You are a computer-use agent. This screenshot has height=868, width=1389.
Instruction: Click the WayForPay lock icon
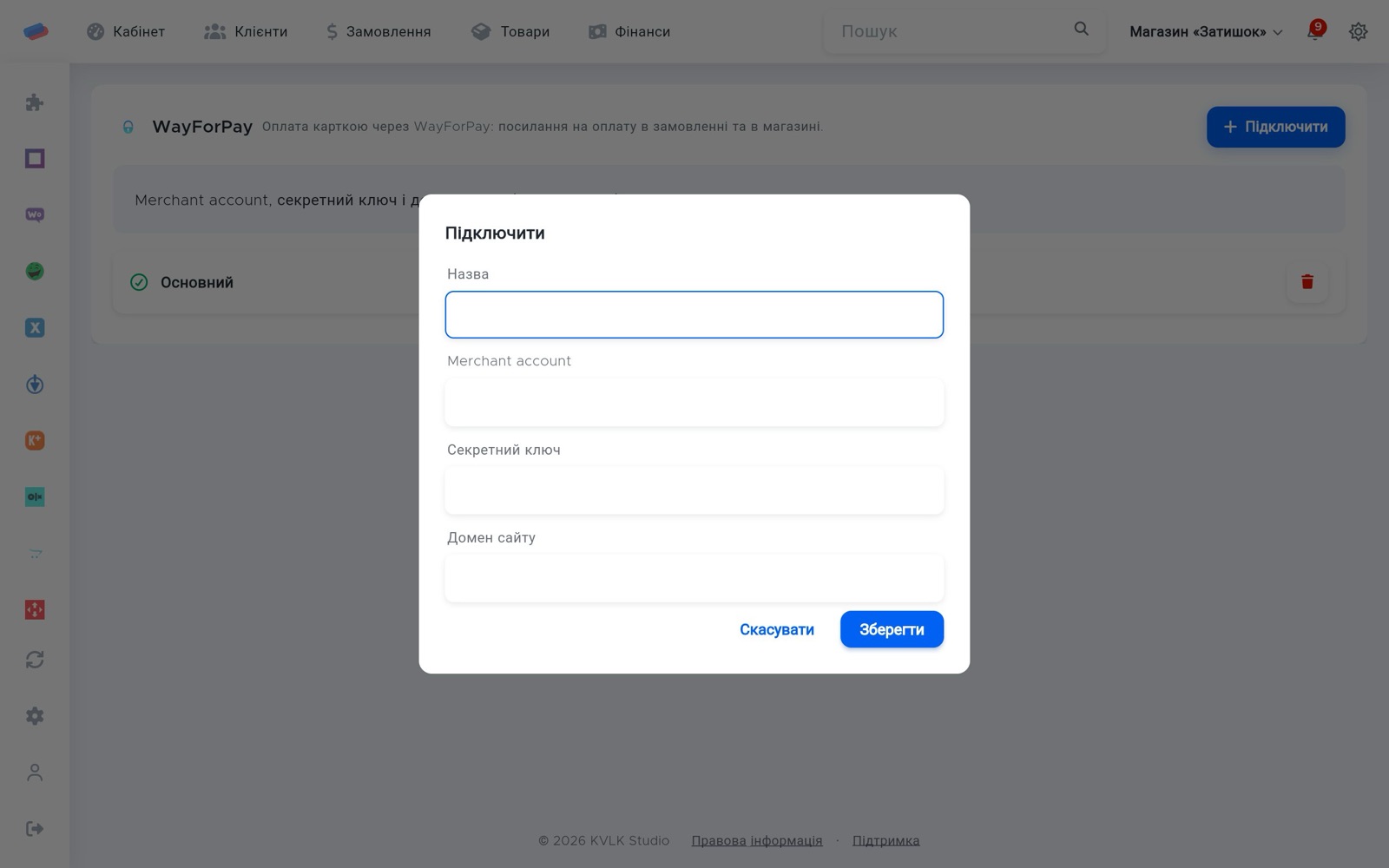[128, 128]
